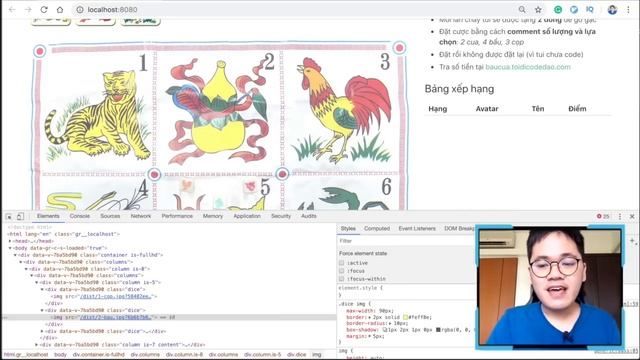Expand the border shorthand property triangle

pyautogui.click(x=369, y=317)
